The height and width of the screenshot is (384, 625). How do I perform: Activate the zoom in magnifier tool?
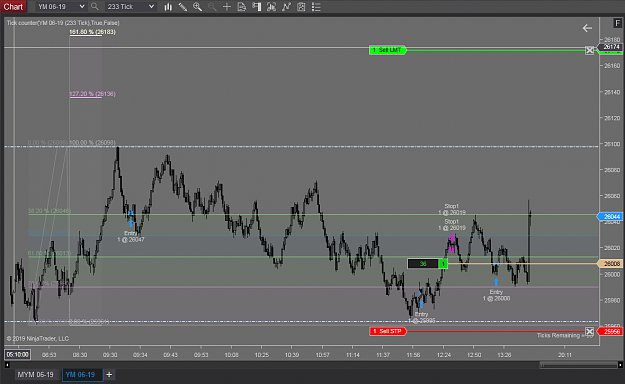pyautogui.click(x=197, y=7)
